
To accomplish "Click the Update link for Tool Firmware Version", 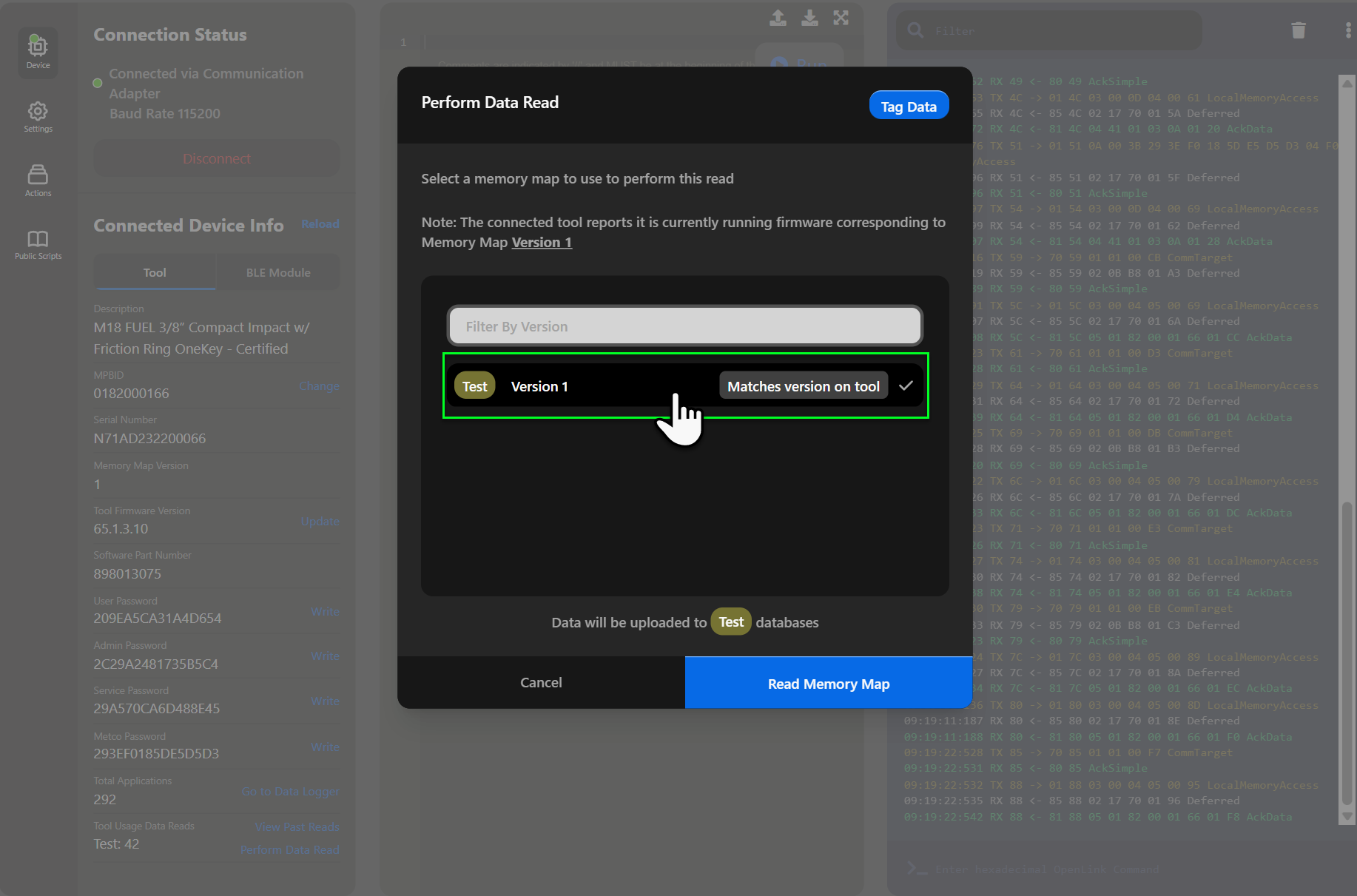I will click(320, 522).
